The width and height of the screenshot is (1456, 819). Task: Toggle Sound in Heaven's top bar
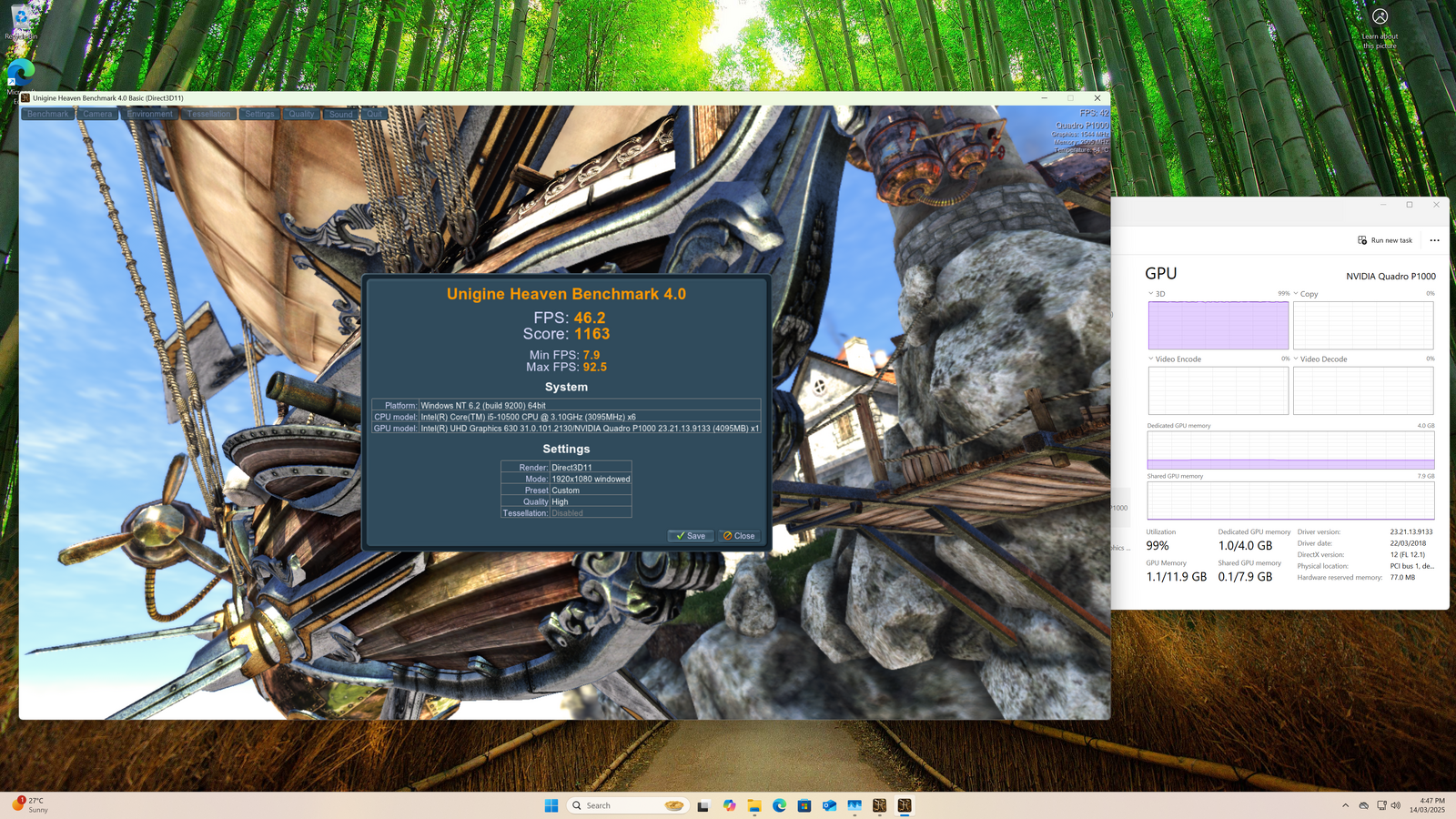pyautogui.click(x=341, y=115)
